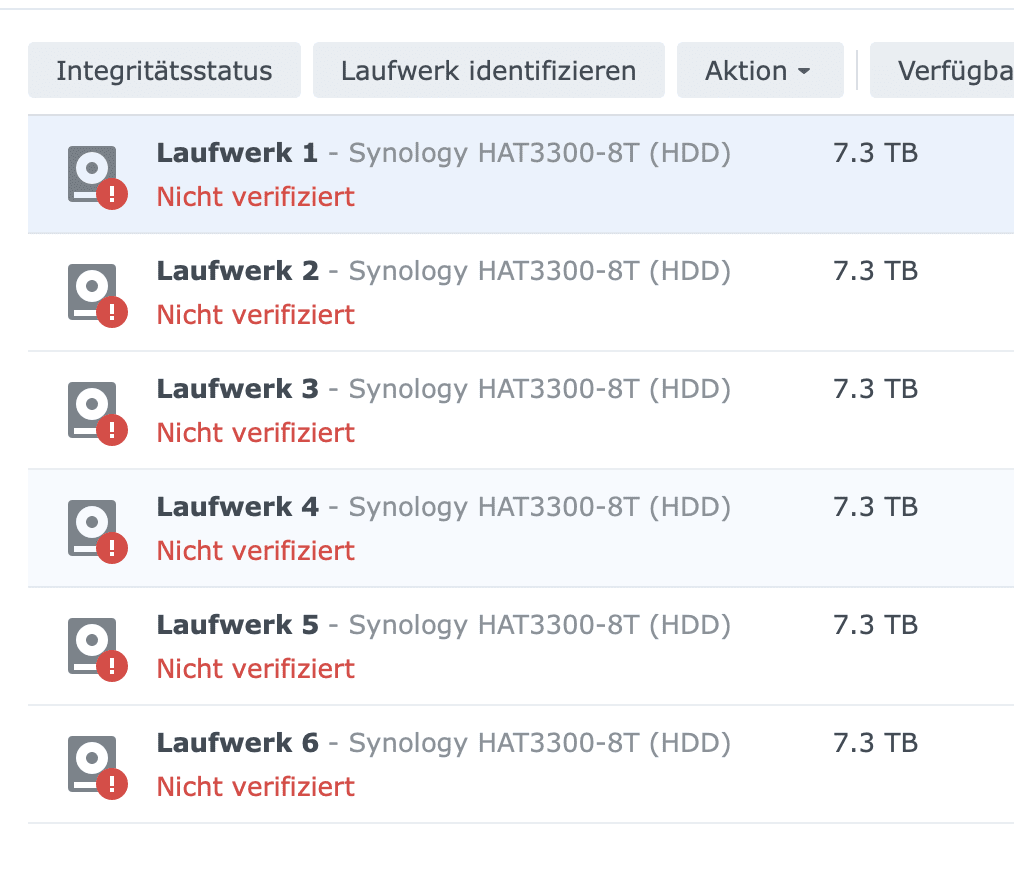Click the Laufwerk 6 drive icon
Image resolution: width=1014 pixels, height=874 pixels.
pos(92,764)
